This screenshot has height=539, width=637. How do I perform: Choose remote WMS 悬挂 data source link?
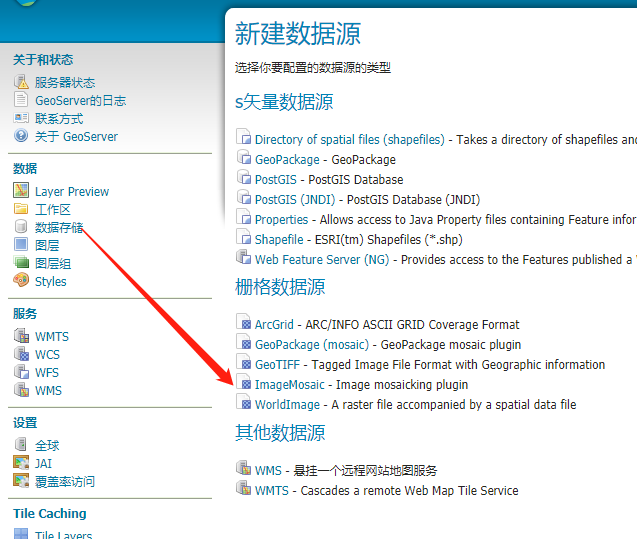pyautogui.click(x=268, y=470)
